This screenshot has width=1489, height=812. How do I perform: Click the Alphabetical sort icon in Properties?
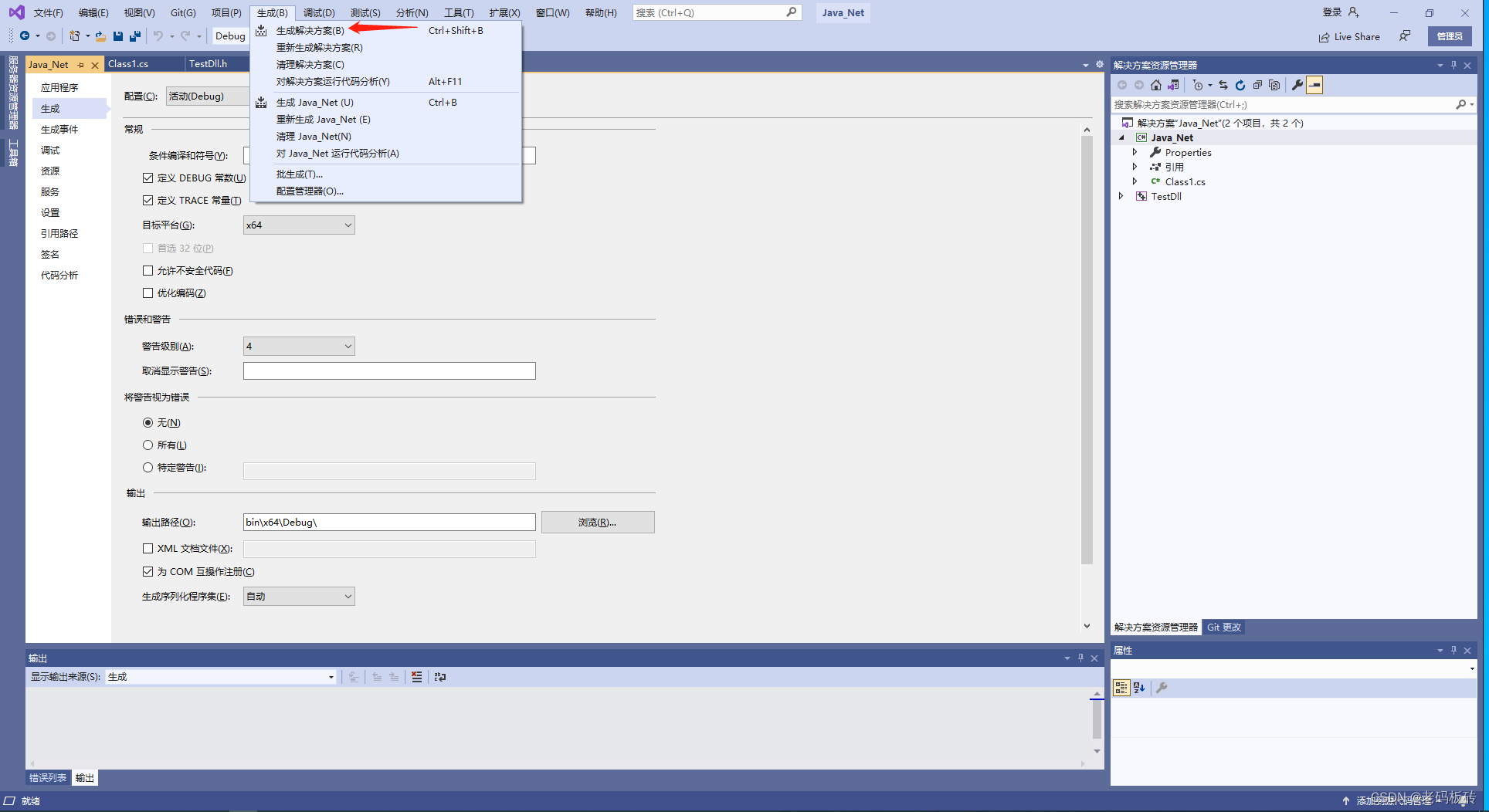[x=1139, y=688]
